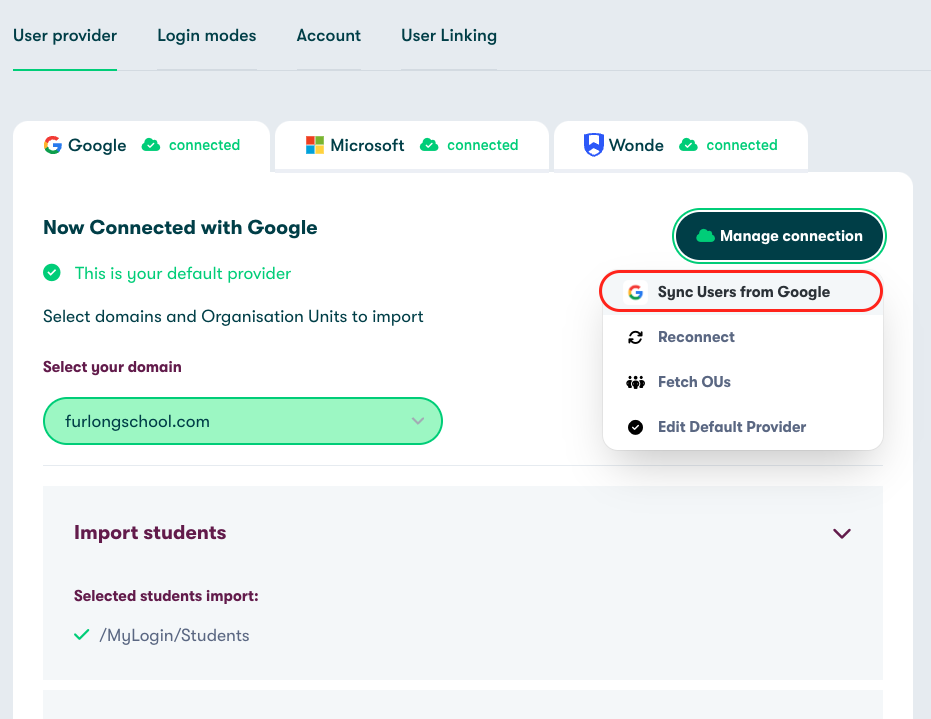The height and width of the screenshot is (719, 931).
Task: Go to the User Linking tab
Action: tap(449, 36)
